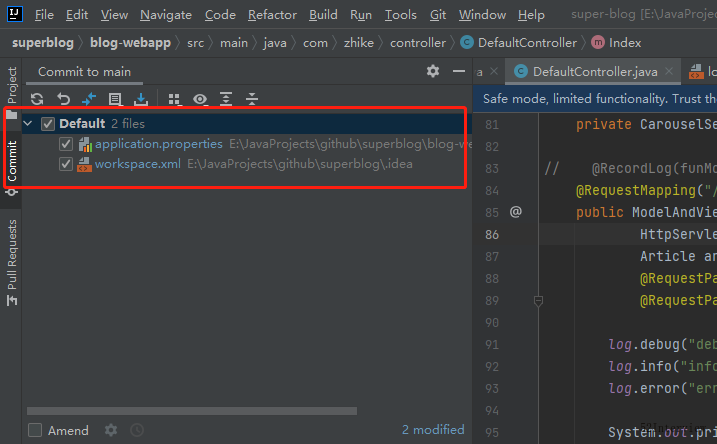
Task: Click the main breadcrumb
Action: point(234,43)
